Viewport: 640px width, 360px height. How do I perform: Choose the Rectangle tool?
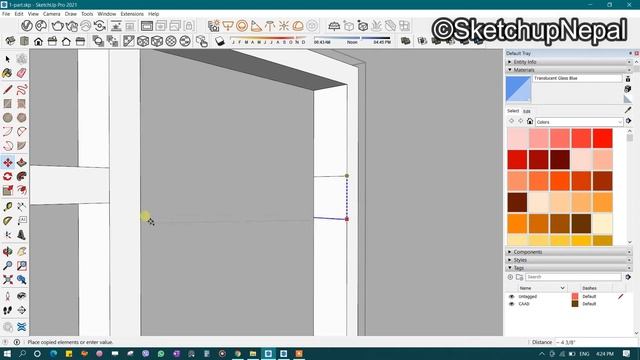click(x=8, y=104)
